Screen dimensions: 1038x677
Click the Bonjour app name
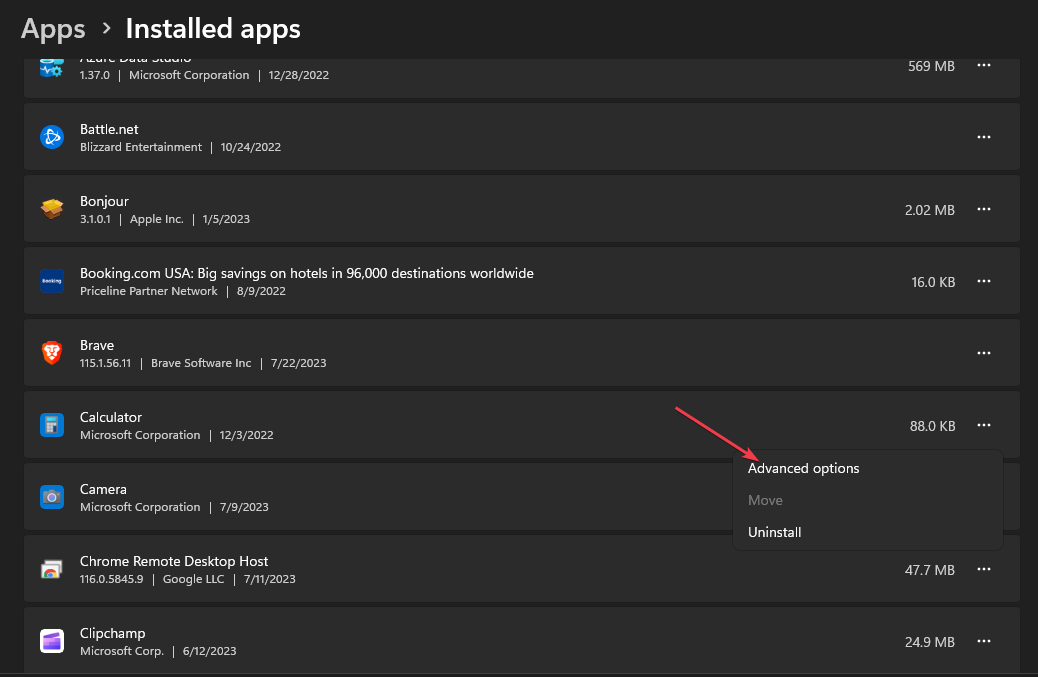pos(104,201)
